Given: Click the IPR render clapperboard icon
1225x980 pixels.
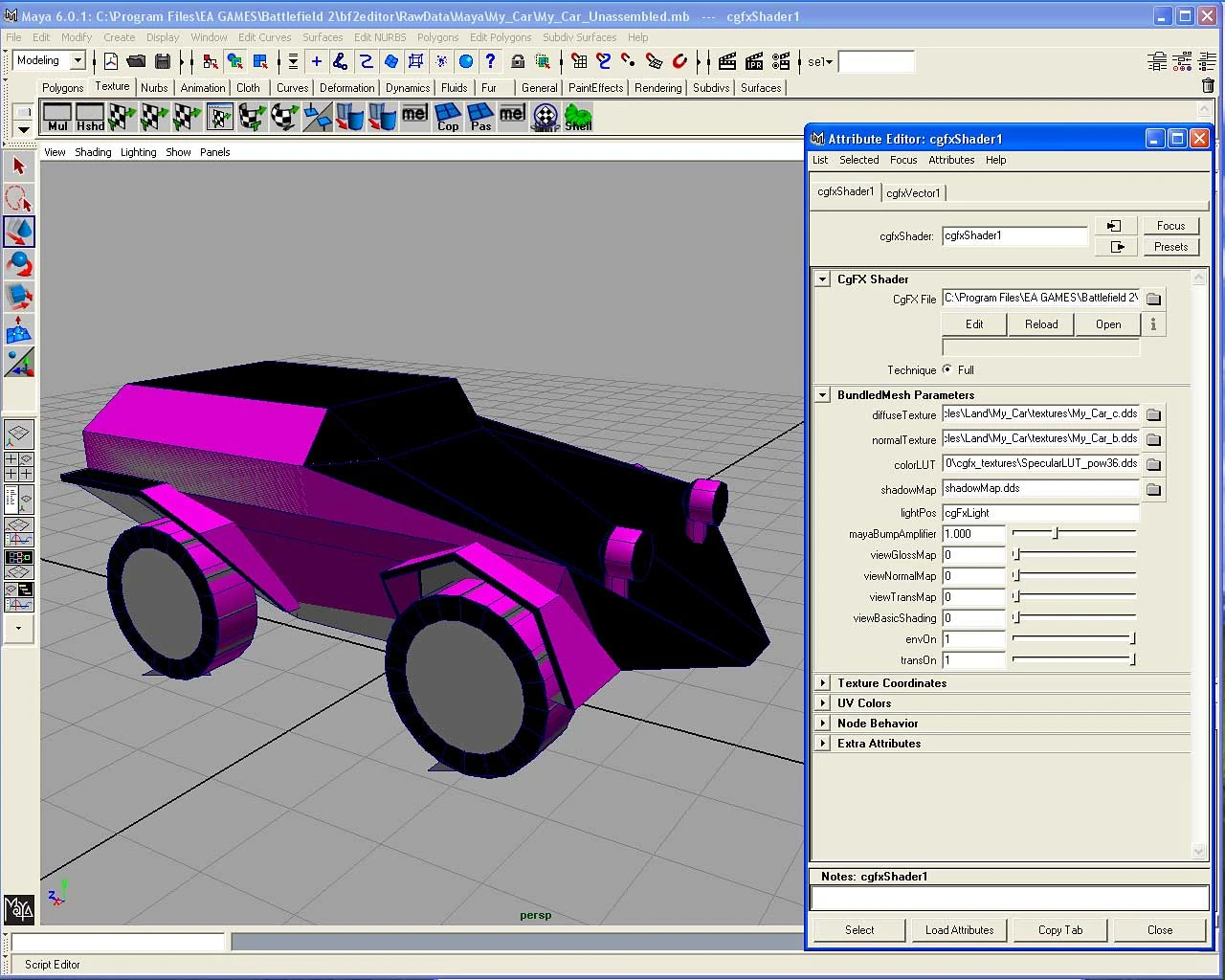Looking at the screenshot, I should coord(754,61).
